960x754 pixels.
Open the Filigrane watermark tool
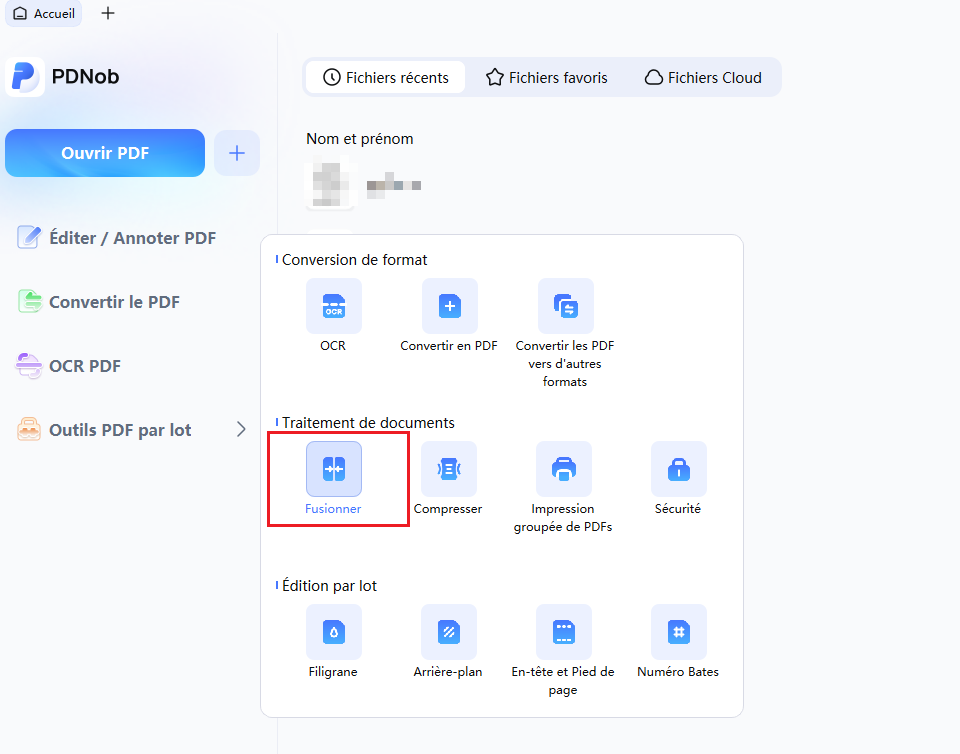tap(334, 632)
